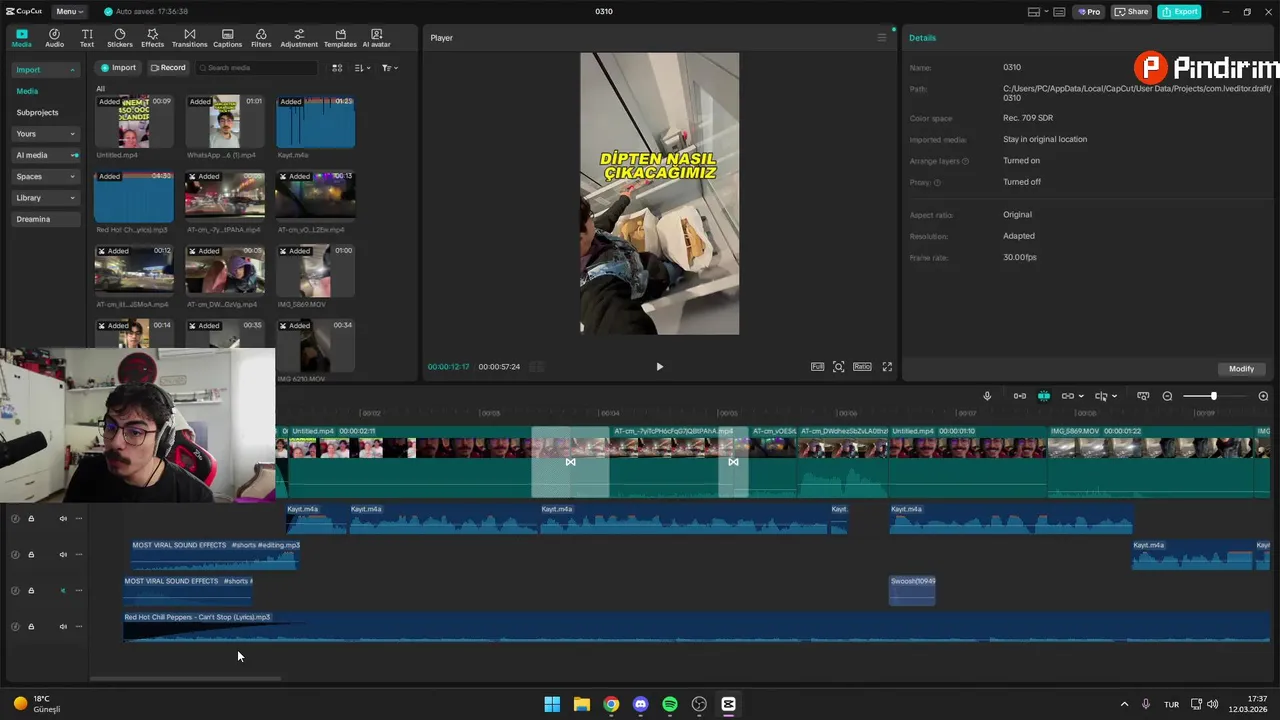1280x720 pixels.
Task: Toggle main track magnet
Action: 1019,396
